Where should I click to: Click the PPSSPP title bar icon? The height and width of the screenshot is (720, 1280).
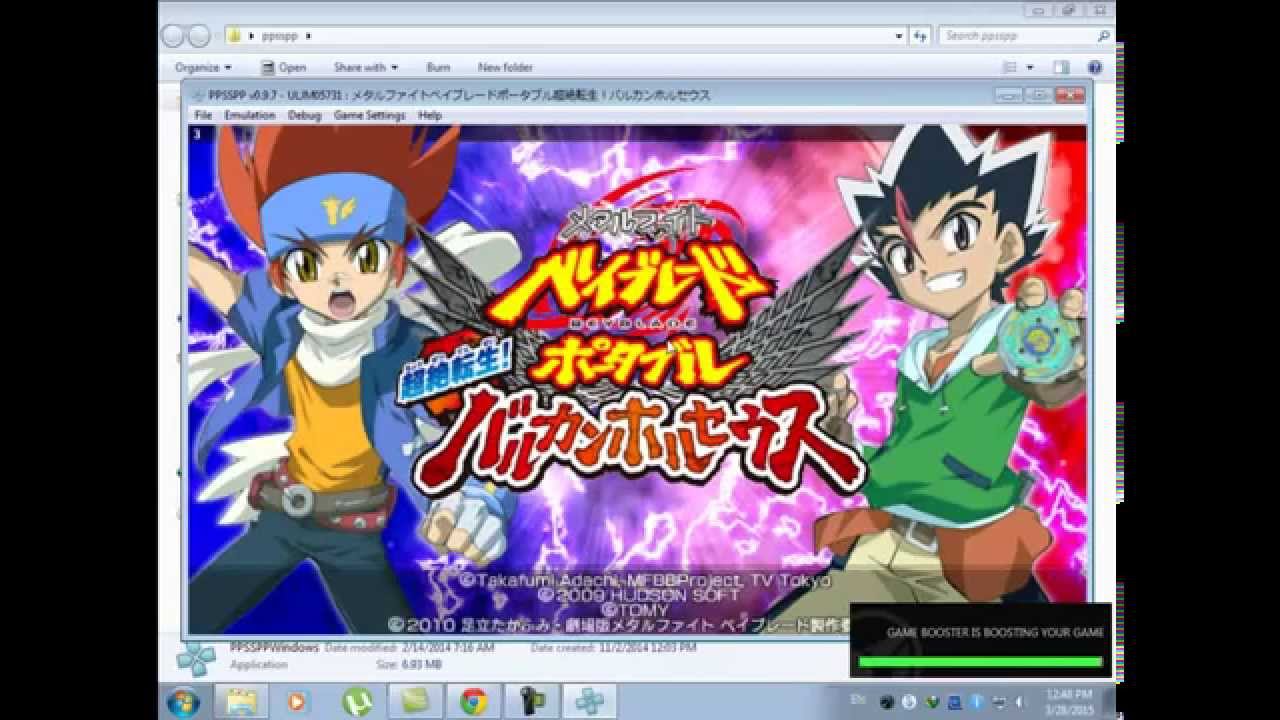198,95
